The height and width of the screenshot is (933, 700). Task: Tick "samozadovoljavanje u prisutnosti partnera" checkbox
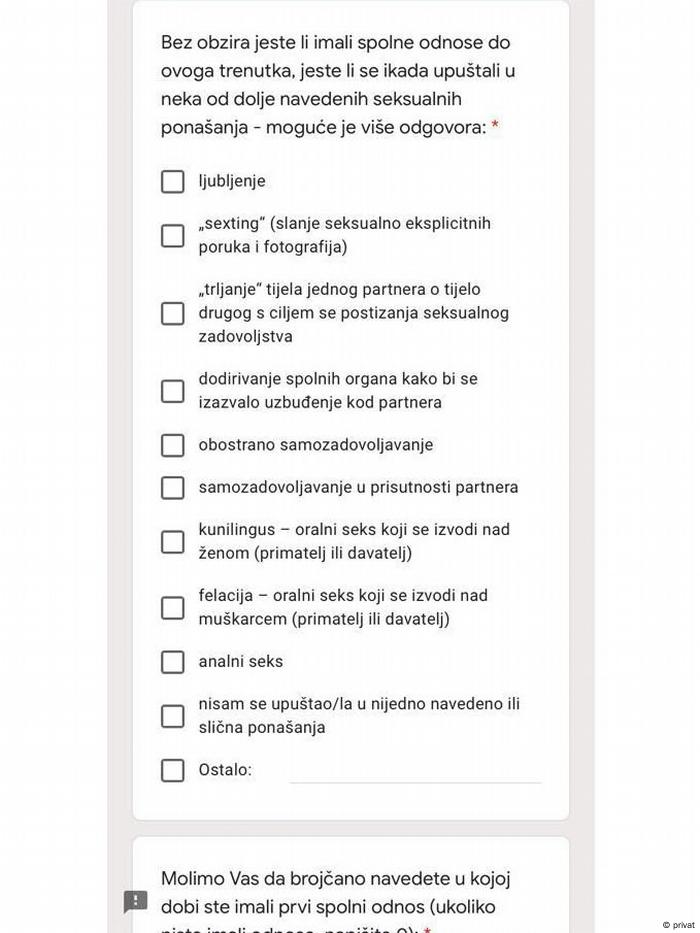point(173,487)
